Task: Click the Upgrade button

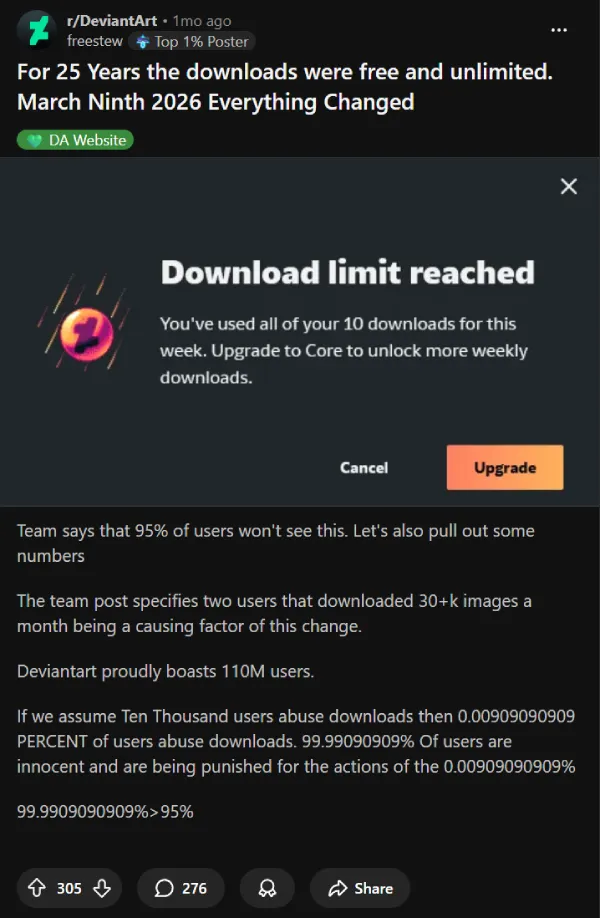Action: [505, 467]
